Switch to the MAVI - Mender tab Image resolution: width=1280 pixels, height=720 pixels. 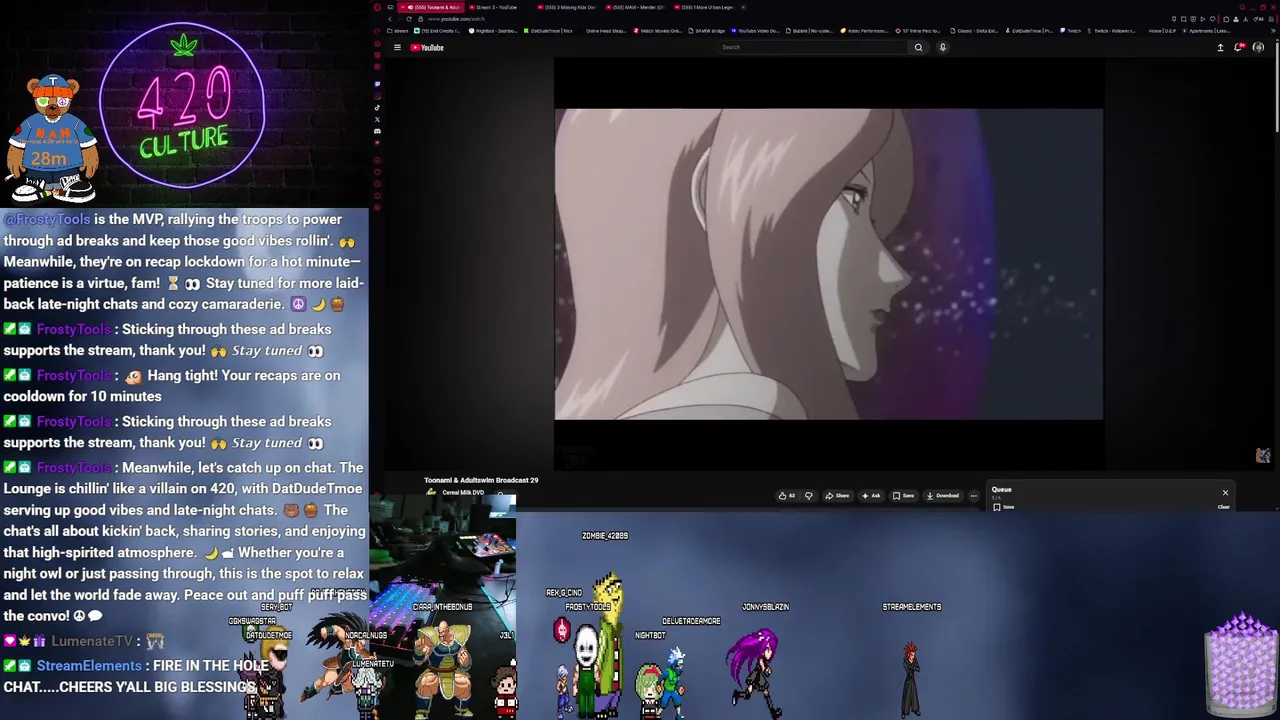(x=636, y=7)
